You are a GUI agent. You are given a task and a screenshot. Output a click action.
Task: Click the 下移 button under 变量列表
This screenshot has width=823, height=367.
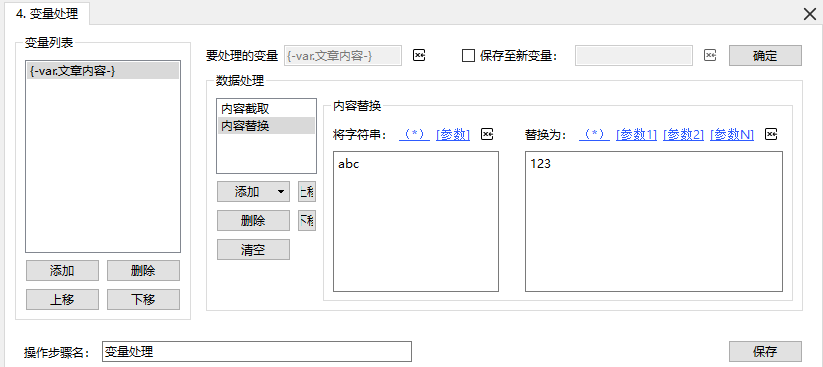pos(143,300)
